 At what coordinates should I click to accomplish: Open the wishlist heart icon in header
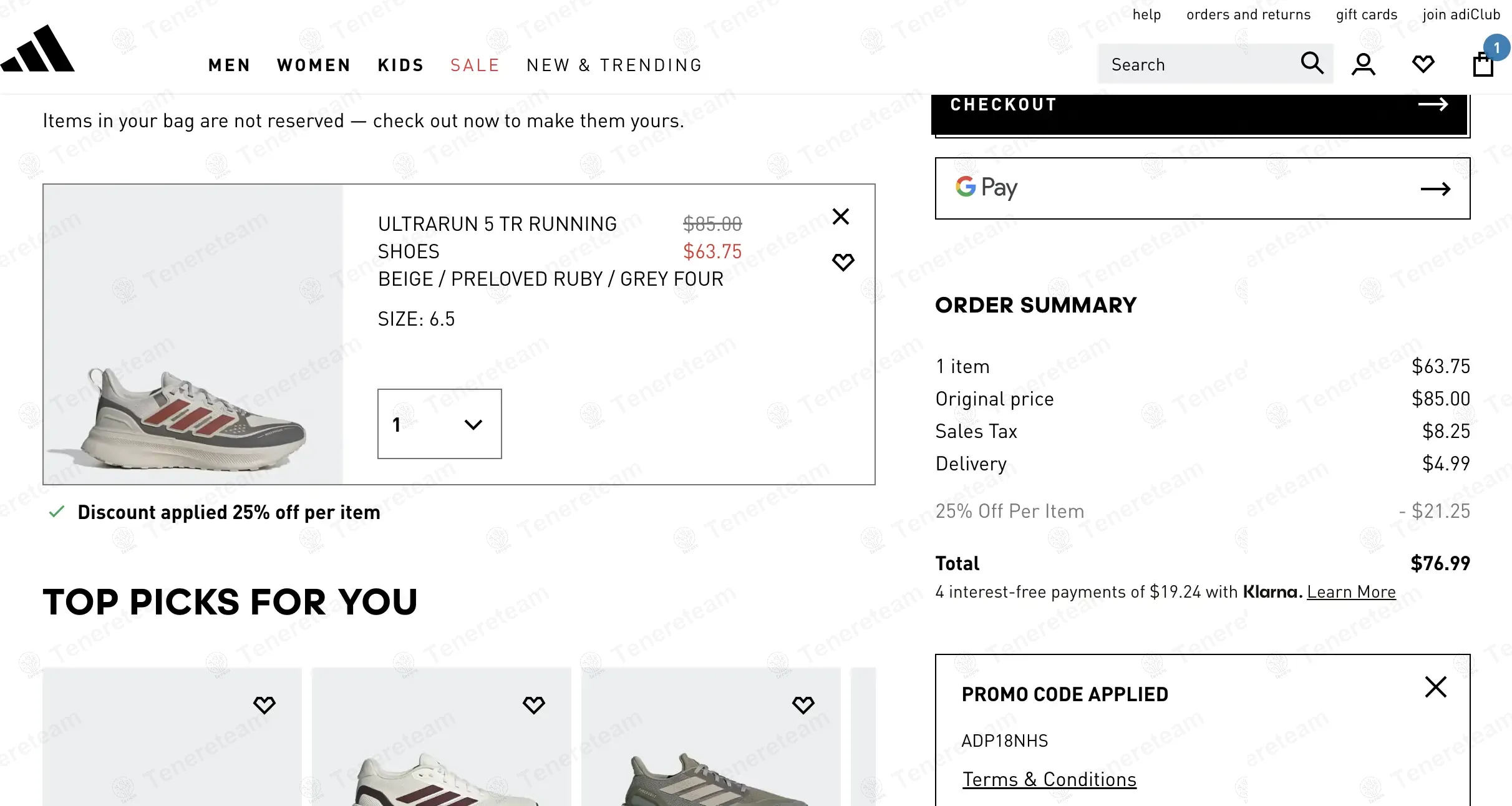pyautogui.click(x=1423, y=63)
